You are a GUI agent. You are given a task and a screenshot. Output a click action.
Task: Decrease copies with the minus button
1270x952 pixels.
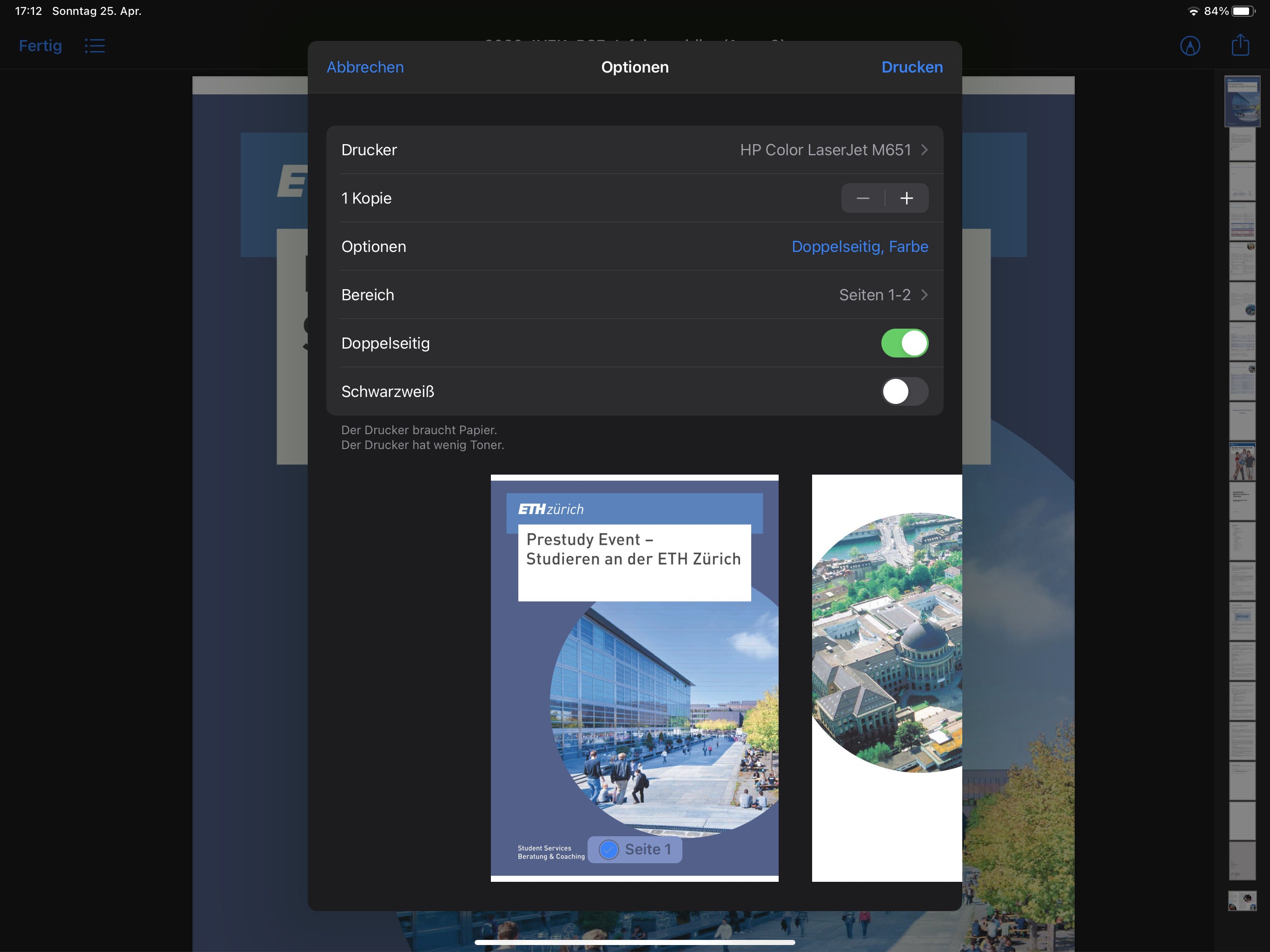point(863,198)
